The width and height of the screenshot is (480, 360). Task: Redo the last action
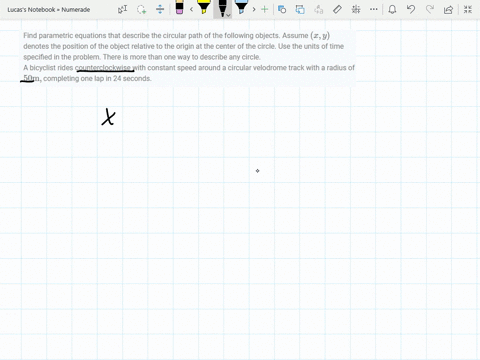pyautogui.click(x=430, y=9)
